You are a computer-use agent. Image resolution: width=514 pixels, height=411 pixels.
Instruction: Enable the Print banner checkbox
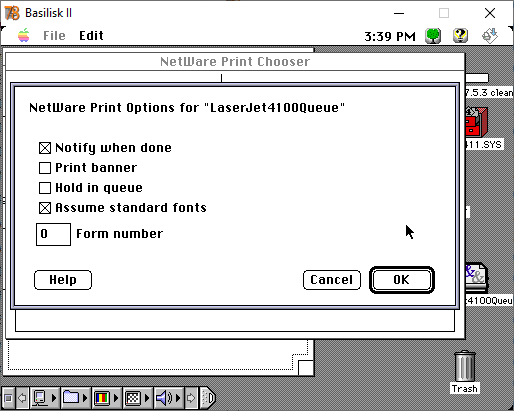click(x=45, y=168)
